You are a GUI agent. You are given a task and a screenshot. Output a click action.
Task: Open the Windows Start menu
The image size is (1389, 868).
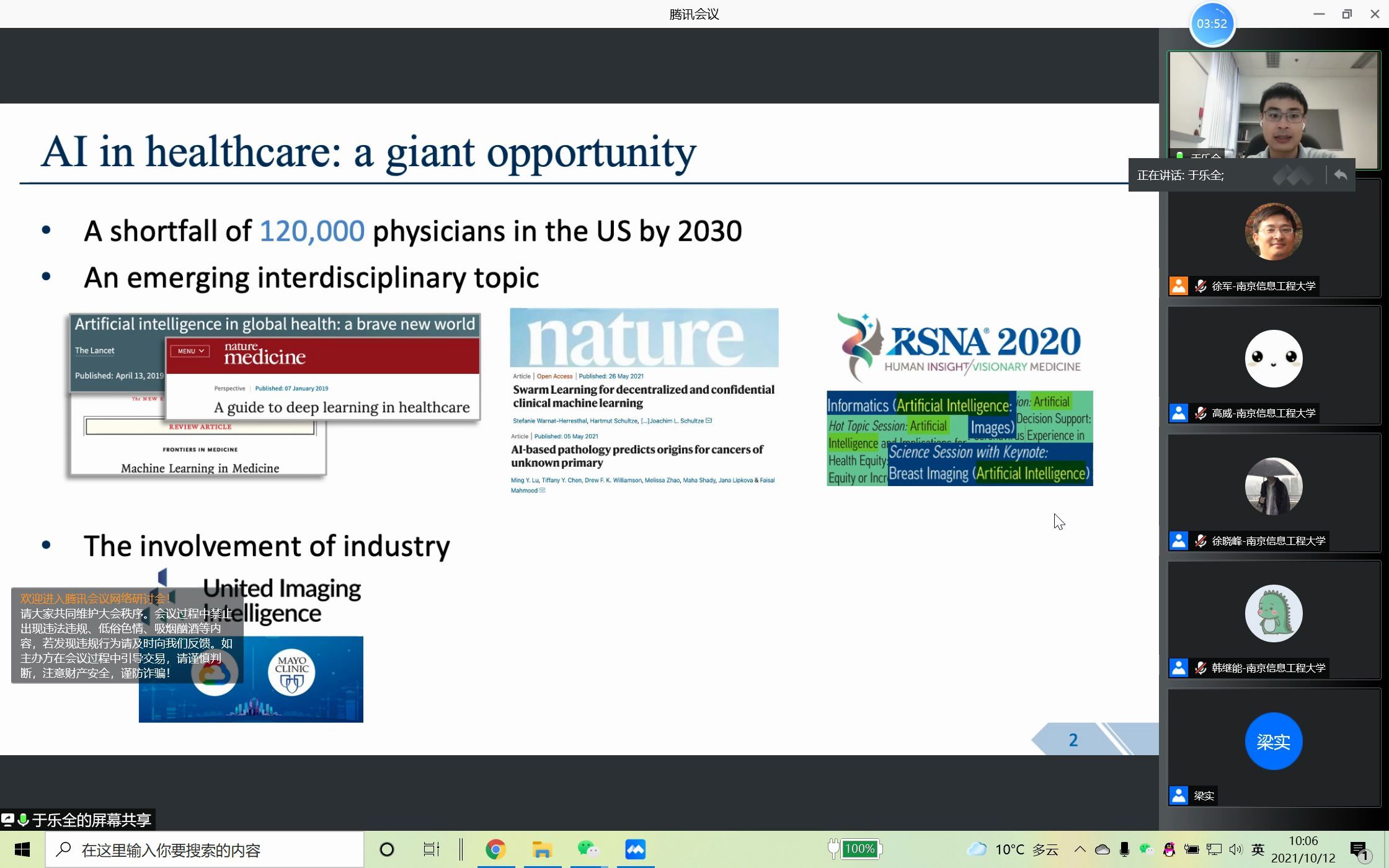point(22,849)
